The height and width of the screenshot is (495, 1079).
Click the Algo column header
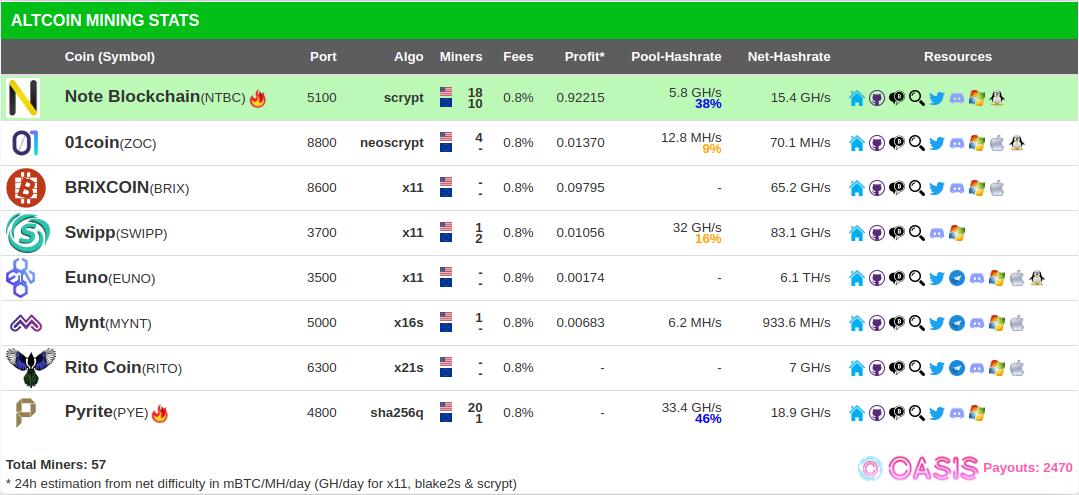(x=409, y=57)
